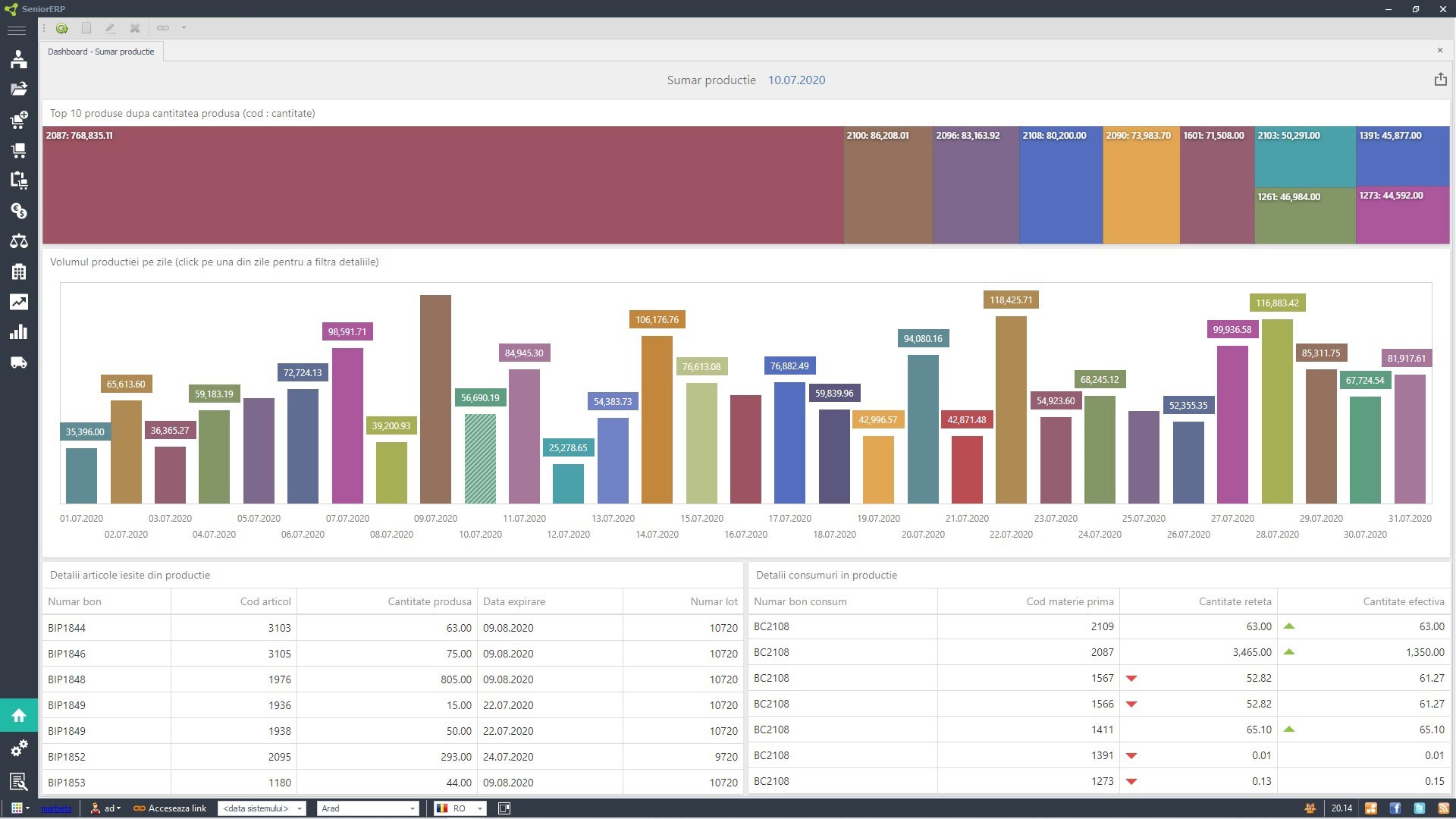Open the hamburger menu in sidebar

point(17,30)
